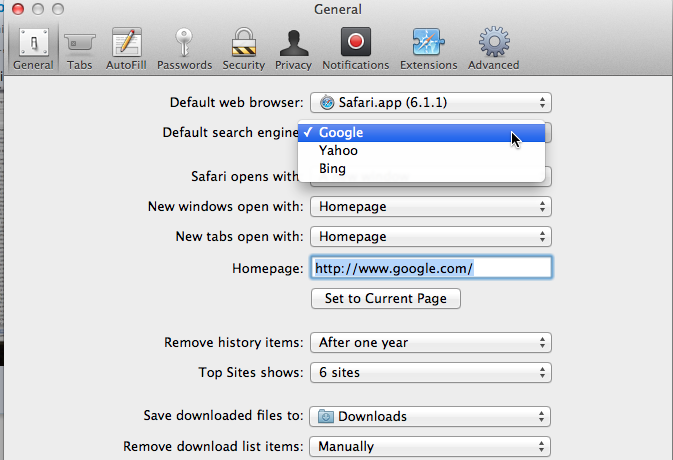
Task: Open the New windows open with dropdown
Action: pos(431,206)
